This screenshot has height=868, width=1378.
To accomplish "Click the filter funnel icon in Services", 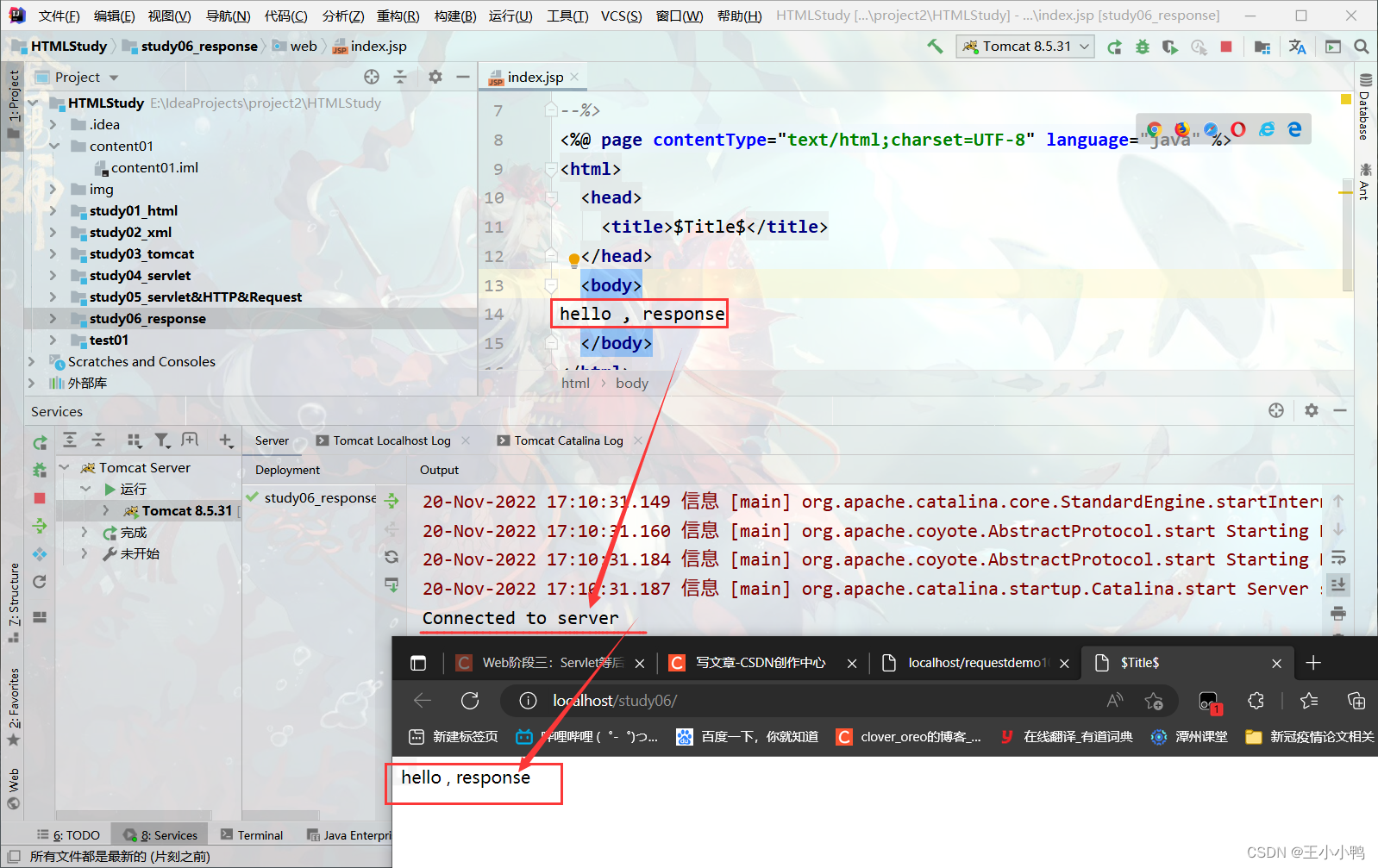I will (162, 440).
